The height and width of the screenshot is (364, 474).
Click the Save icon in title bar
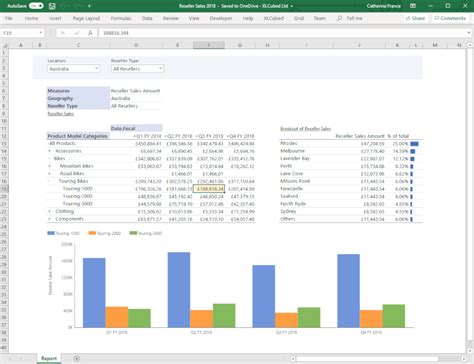point(52,6)
